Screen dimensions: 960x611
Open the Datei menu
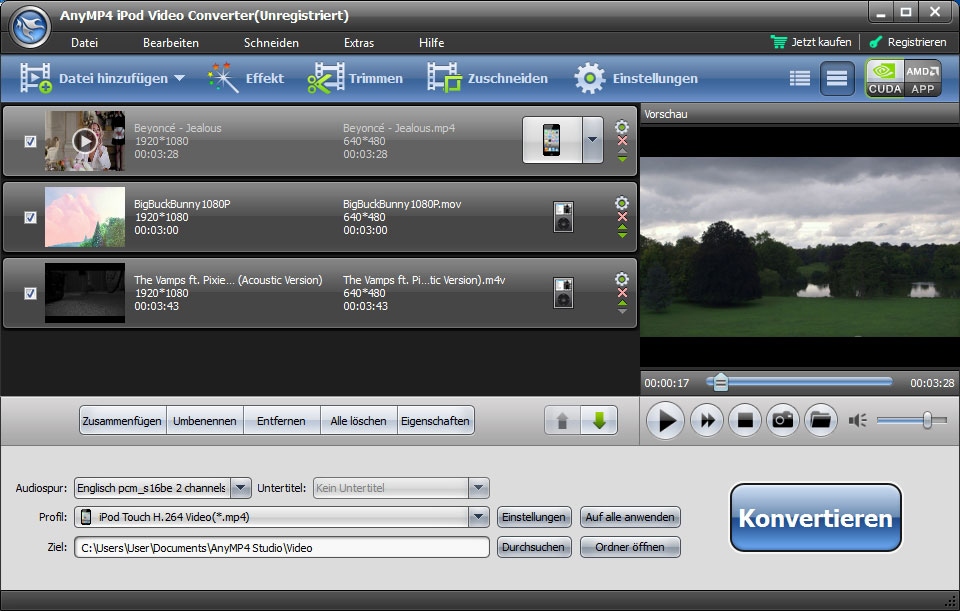84,43
